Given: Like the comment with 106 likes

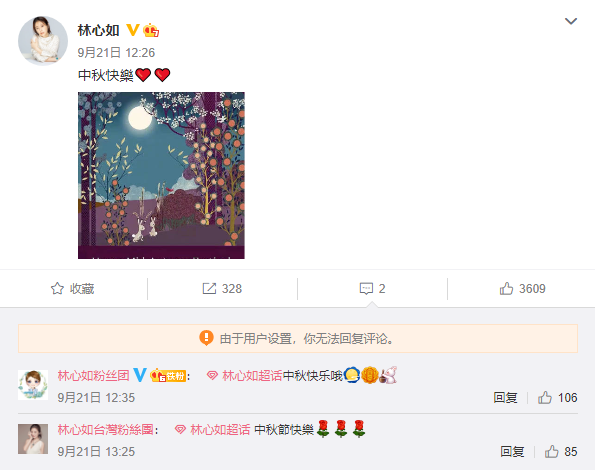Looking at the screenshot, I should coord(557,398).
